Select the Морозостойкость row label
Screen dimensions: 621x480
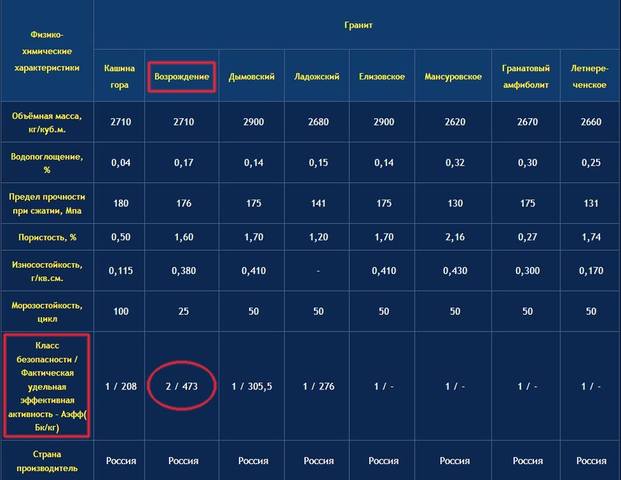(47, 312)
